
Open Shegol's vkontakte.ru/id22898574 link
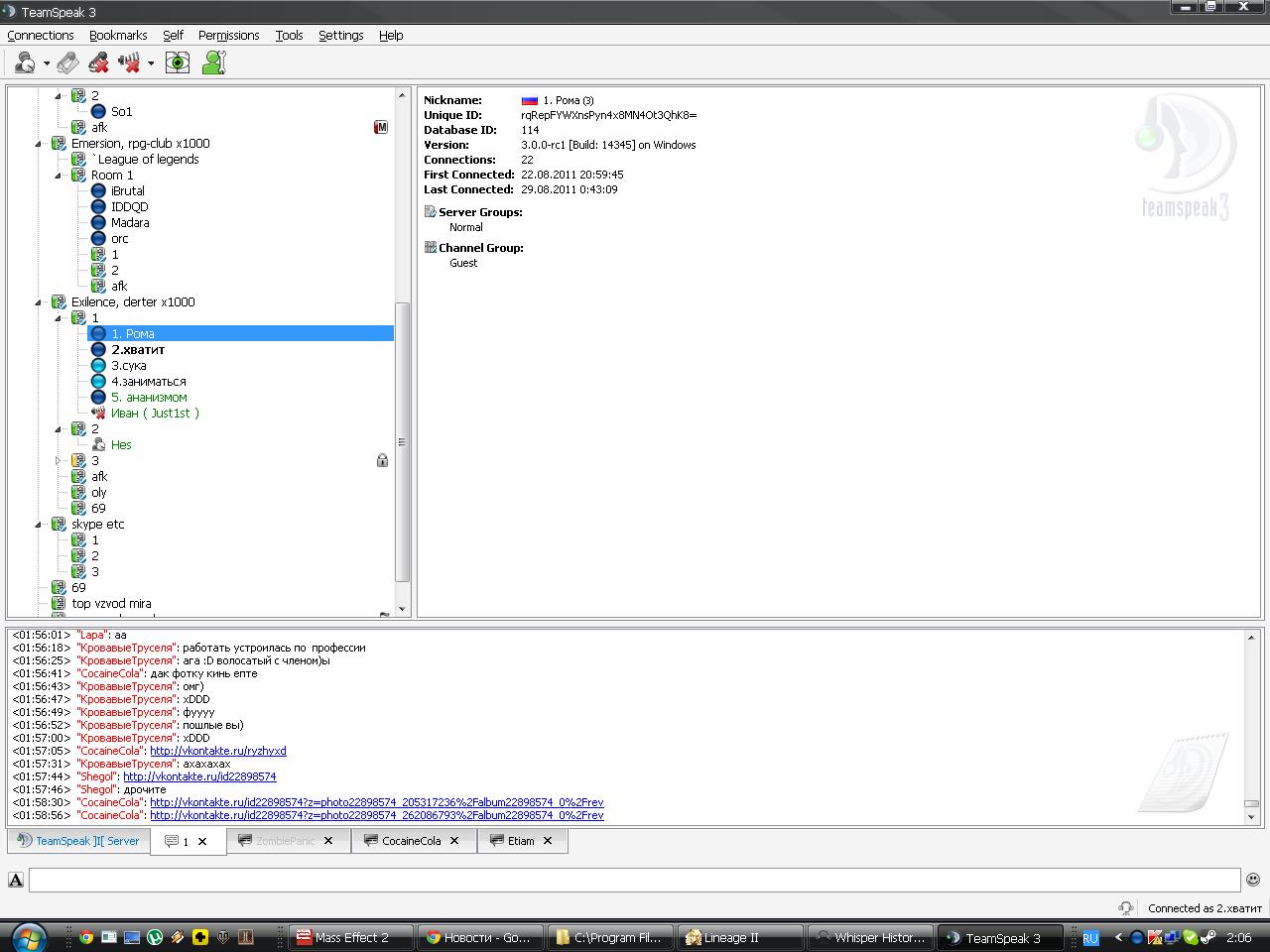(x=199, y=777)
